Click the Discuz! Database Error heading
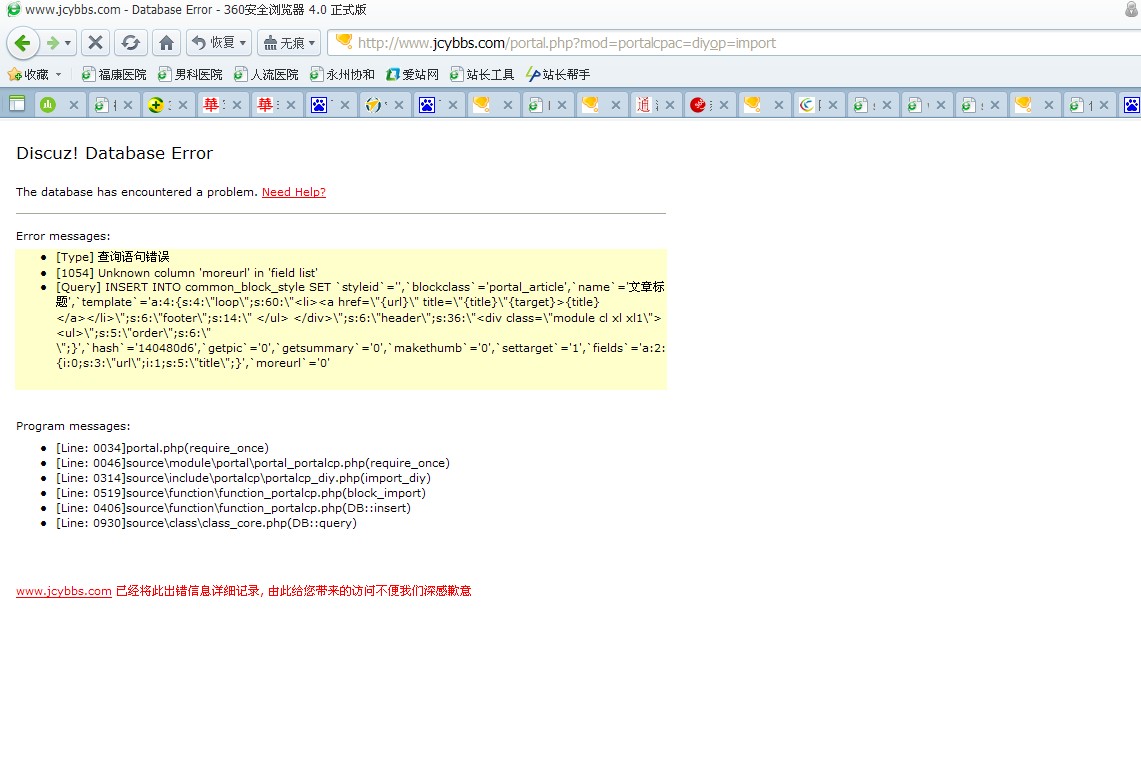 (x=114, y=153)
